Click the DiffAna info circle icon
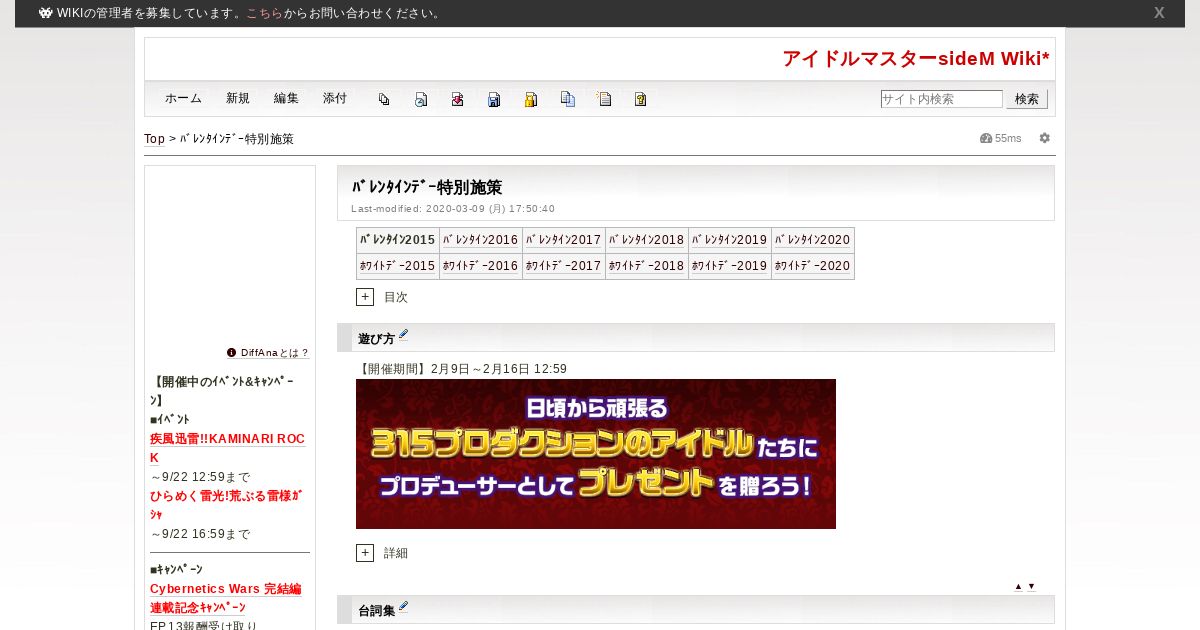Viewport: 1200px width, 630px height. tap(231, 353)
